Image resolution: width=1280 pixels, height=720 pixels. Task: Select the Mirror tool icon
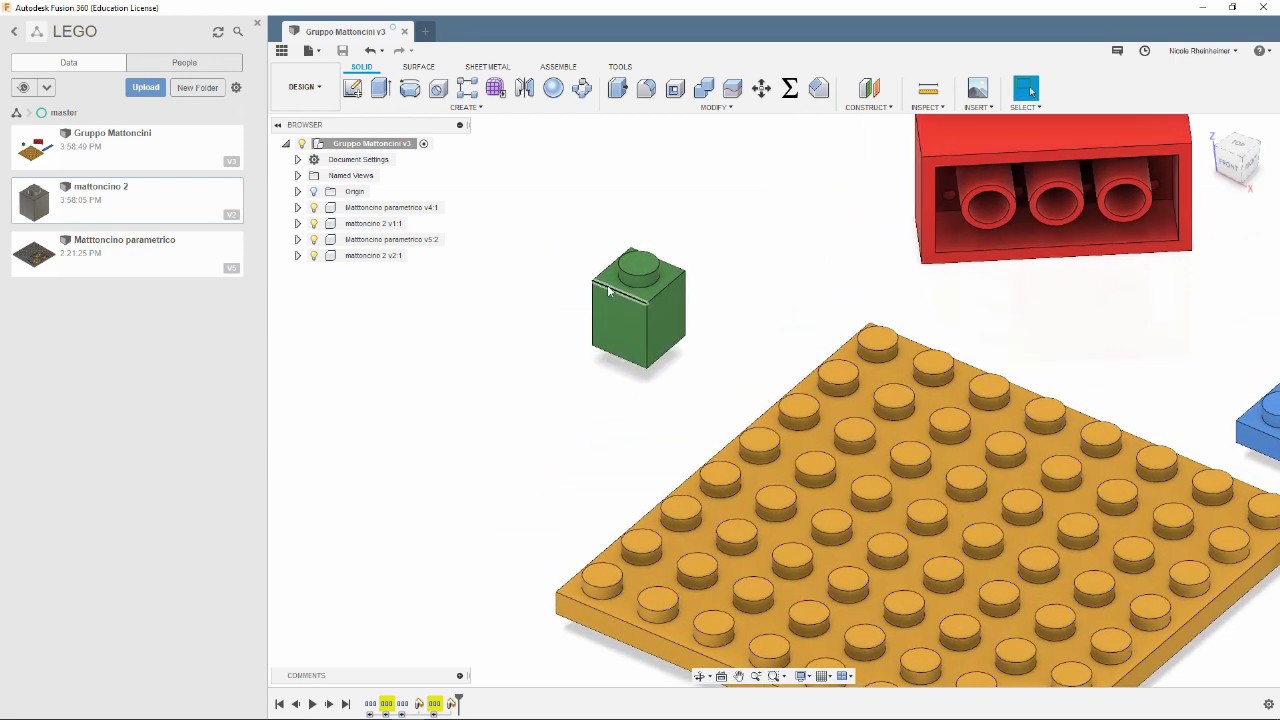524,88
